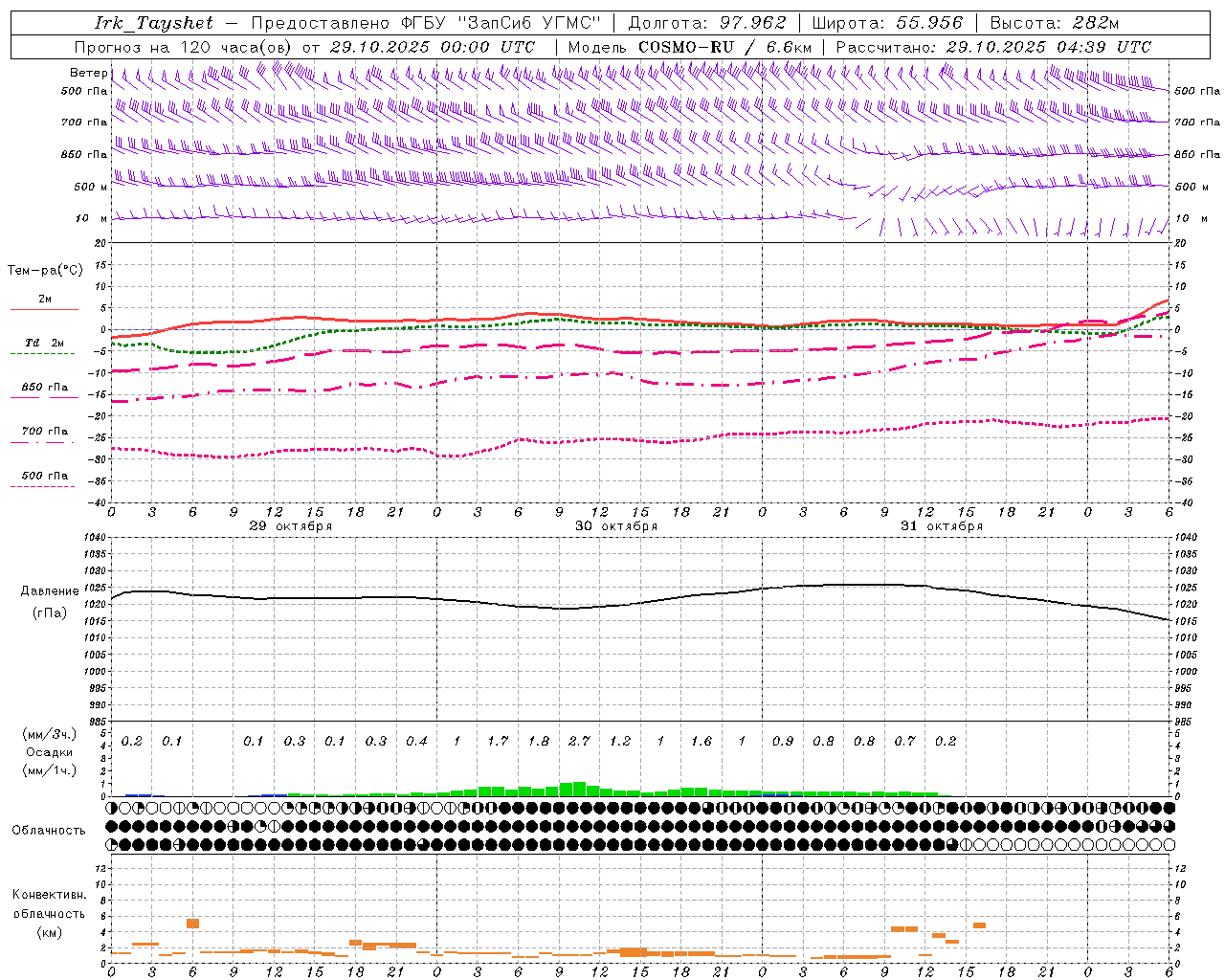Click the Ветер wind panel label
The width and height of the screenshot is (1225, 980).
tap(88, 73)
